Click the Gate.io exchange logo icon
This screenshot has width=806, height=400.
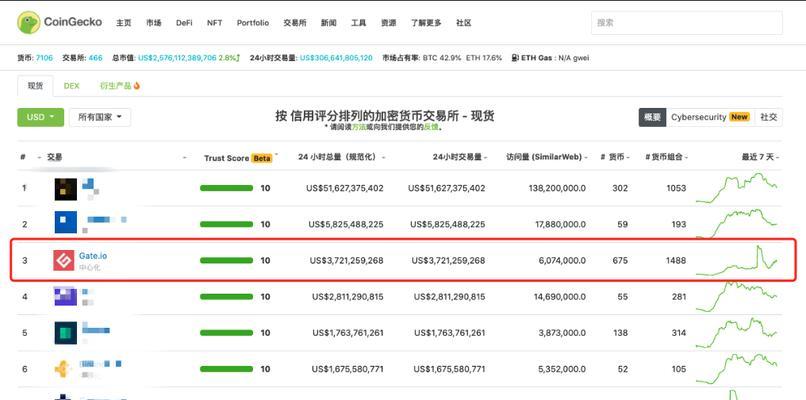pos(64,260)
